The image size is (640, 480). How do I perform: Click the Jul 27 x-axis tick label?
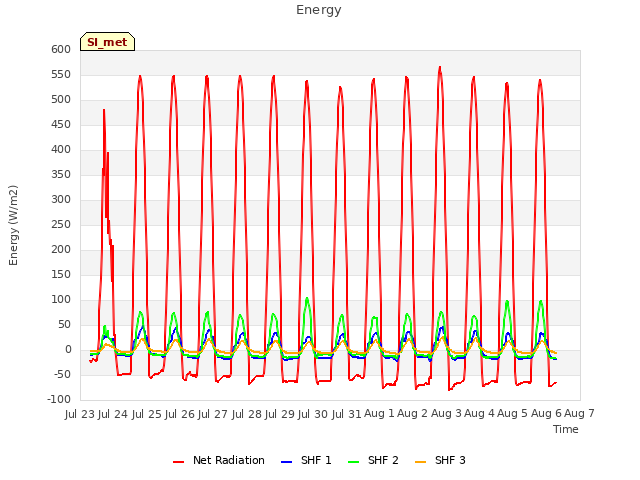coord(213,414)
